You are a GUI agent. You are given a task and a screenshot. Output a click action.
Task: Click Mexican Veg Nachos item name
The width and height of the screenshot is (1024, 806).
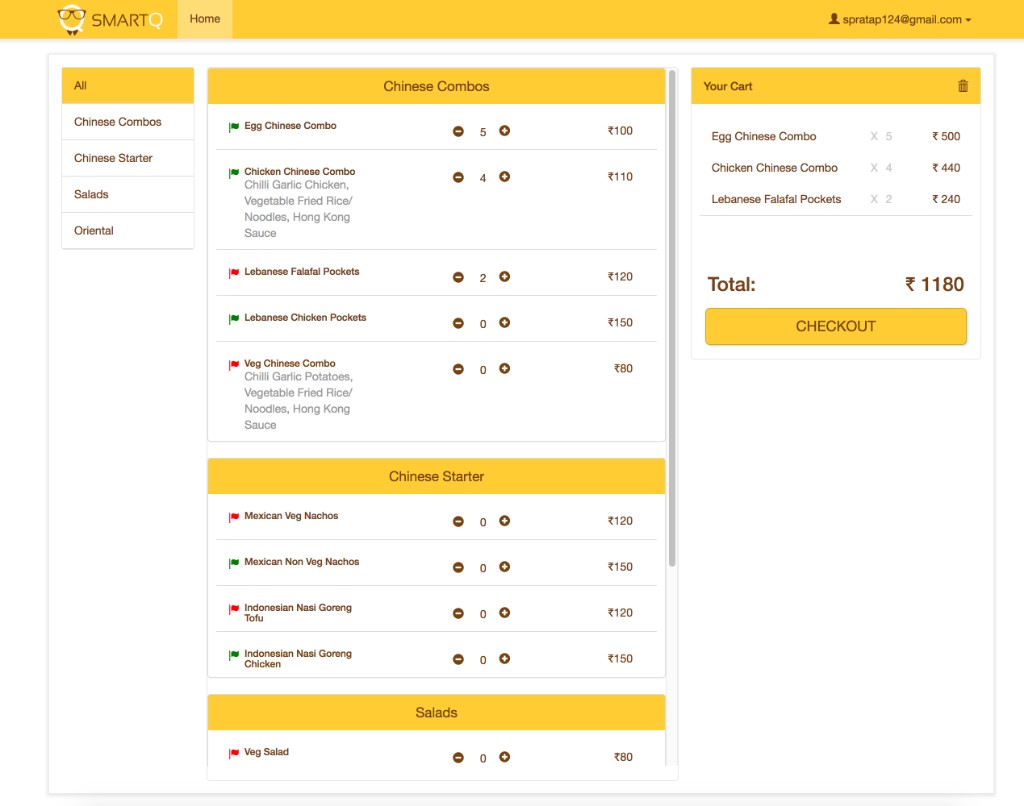pos(291,516)
